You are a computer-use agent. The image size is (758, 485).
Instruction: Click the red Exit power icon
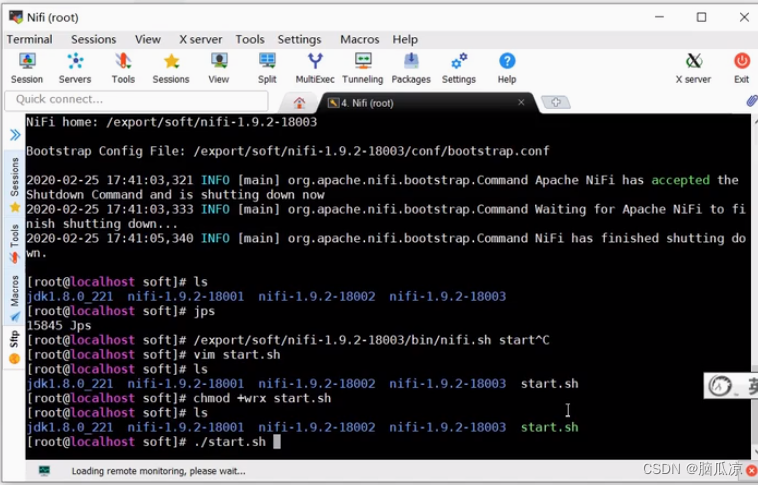pos(742,68)
